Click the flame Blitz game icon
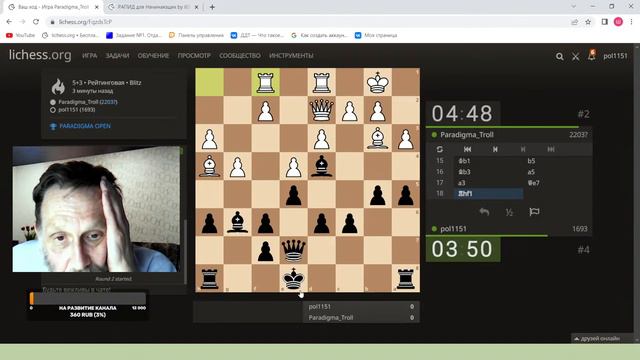This screenshot has height=360, width=640. coord(58,87)
